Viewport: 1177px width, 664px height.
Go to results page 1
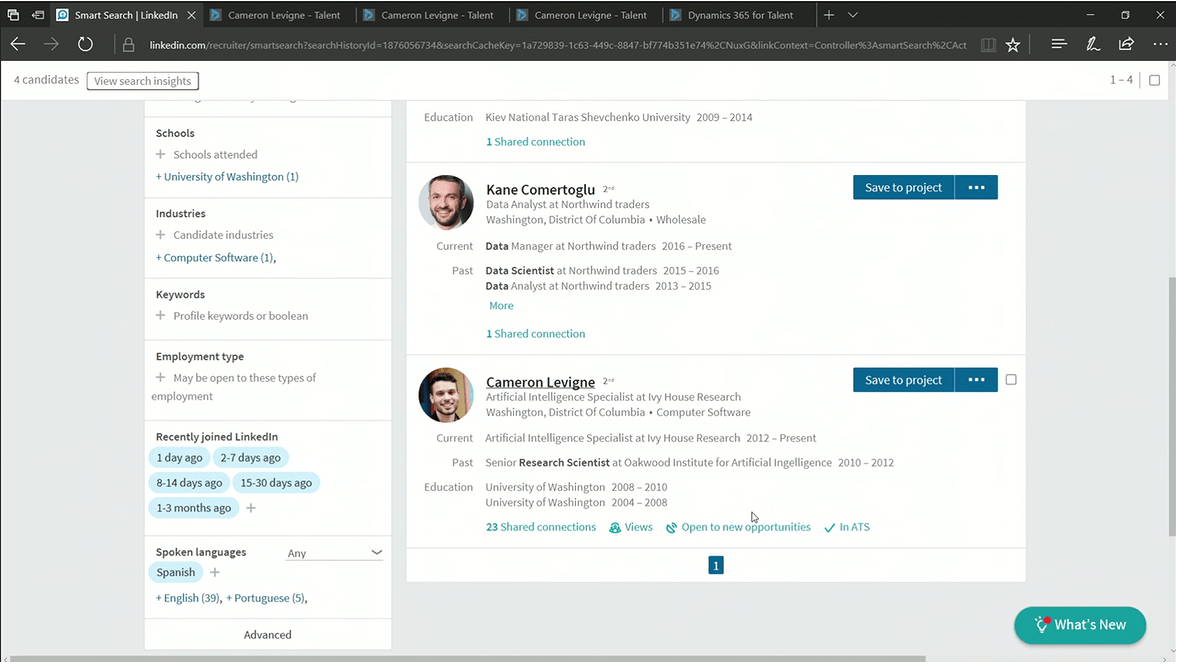(x=716, y=566)
